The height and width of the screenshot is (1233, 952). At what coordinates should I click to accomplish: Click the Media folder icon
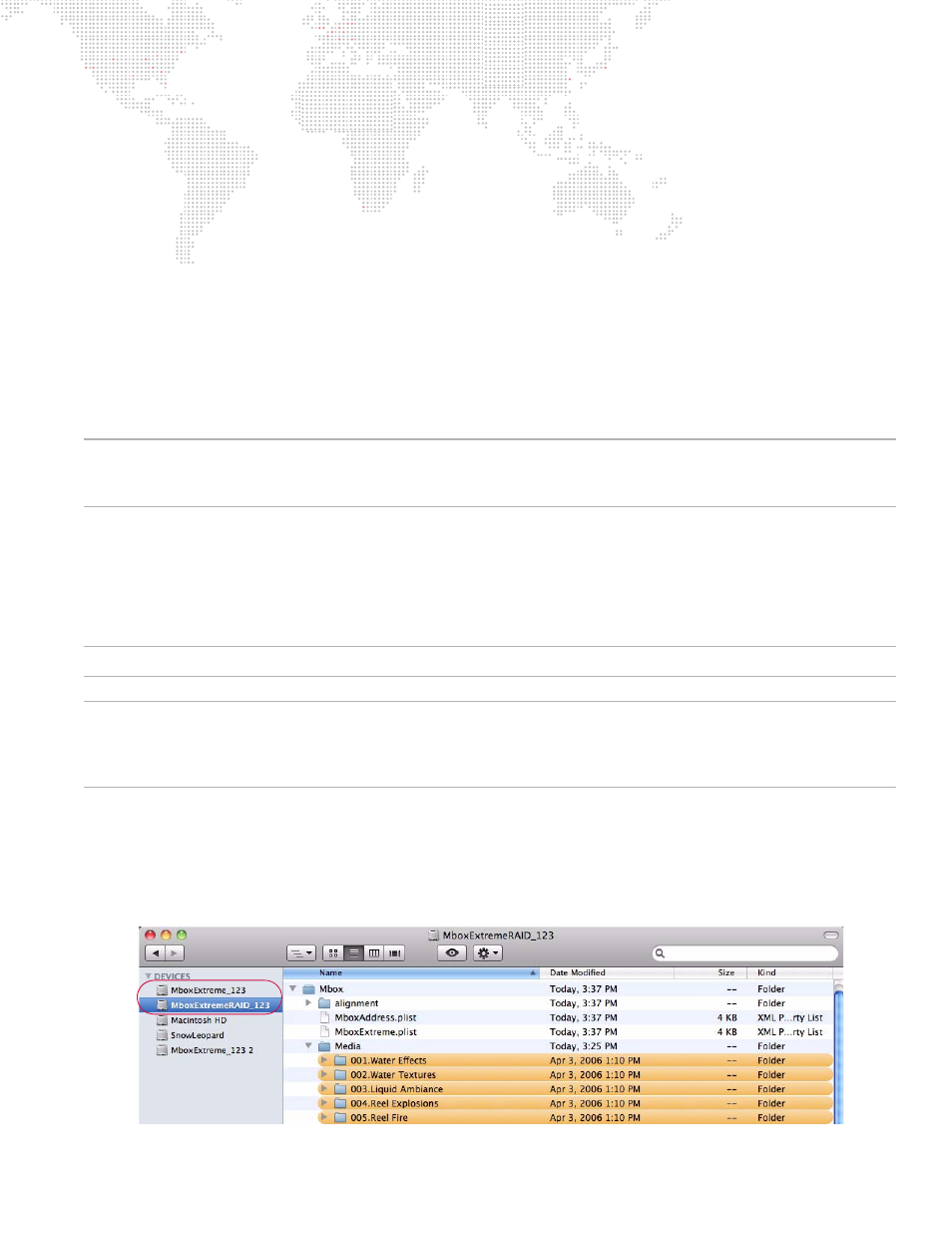(324, 1046)
